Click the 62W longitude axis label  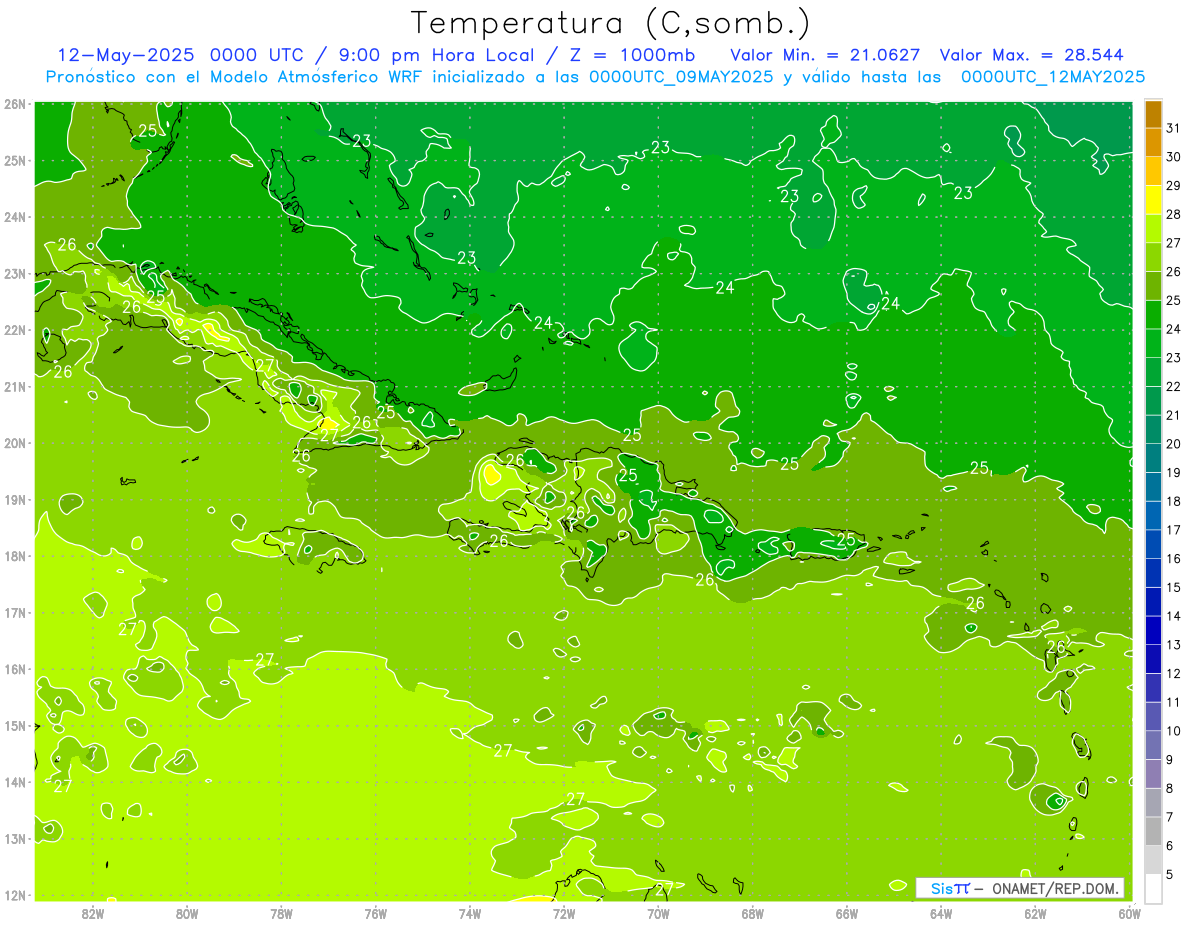click(x=1035, y=912)
